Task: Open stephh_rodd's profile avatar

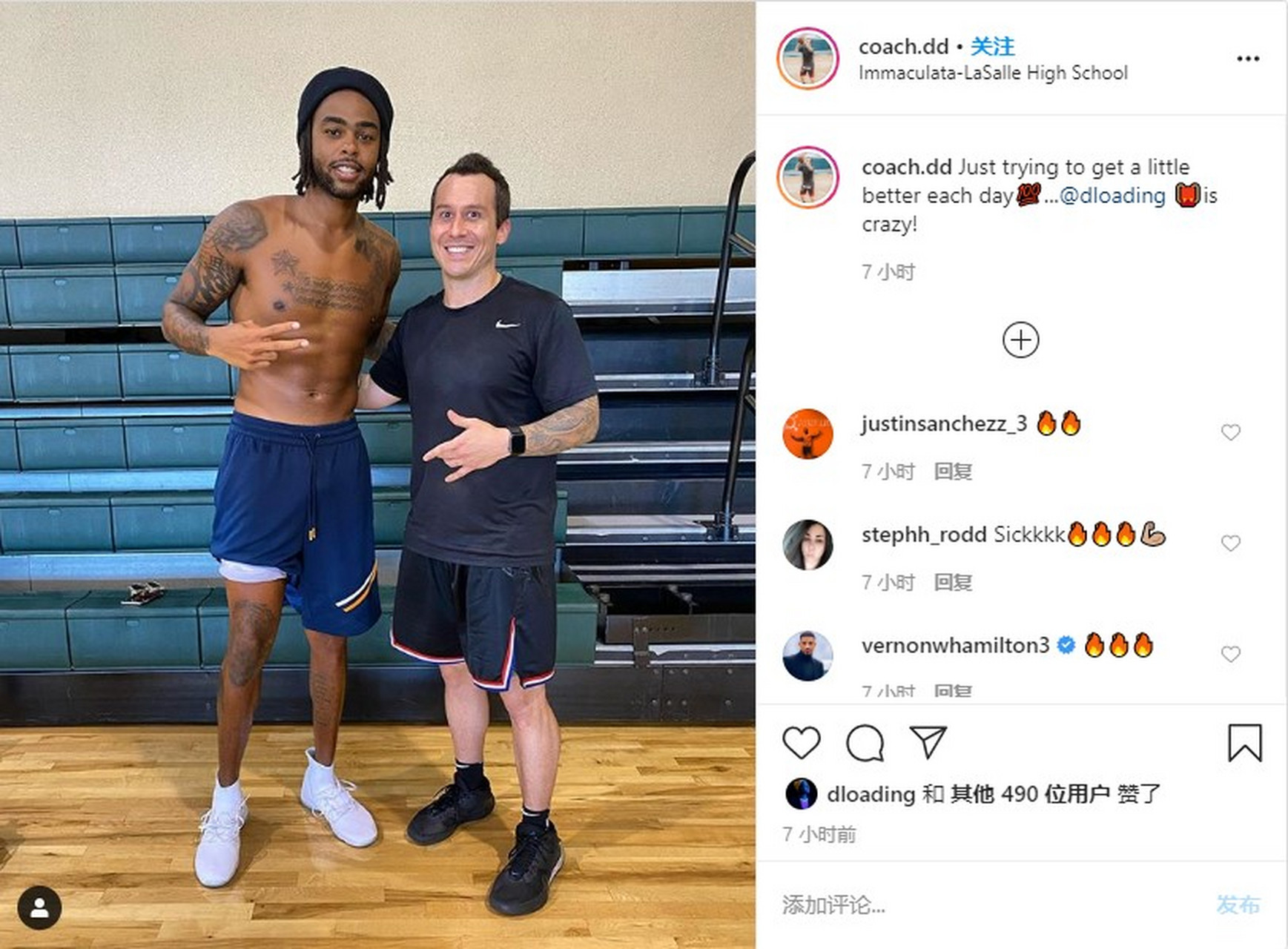Action: tap(808, 545)
